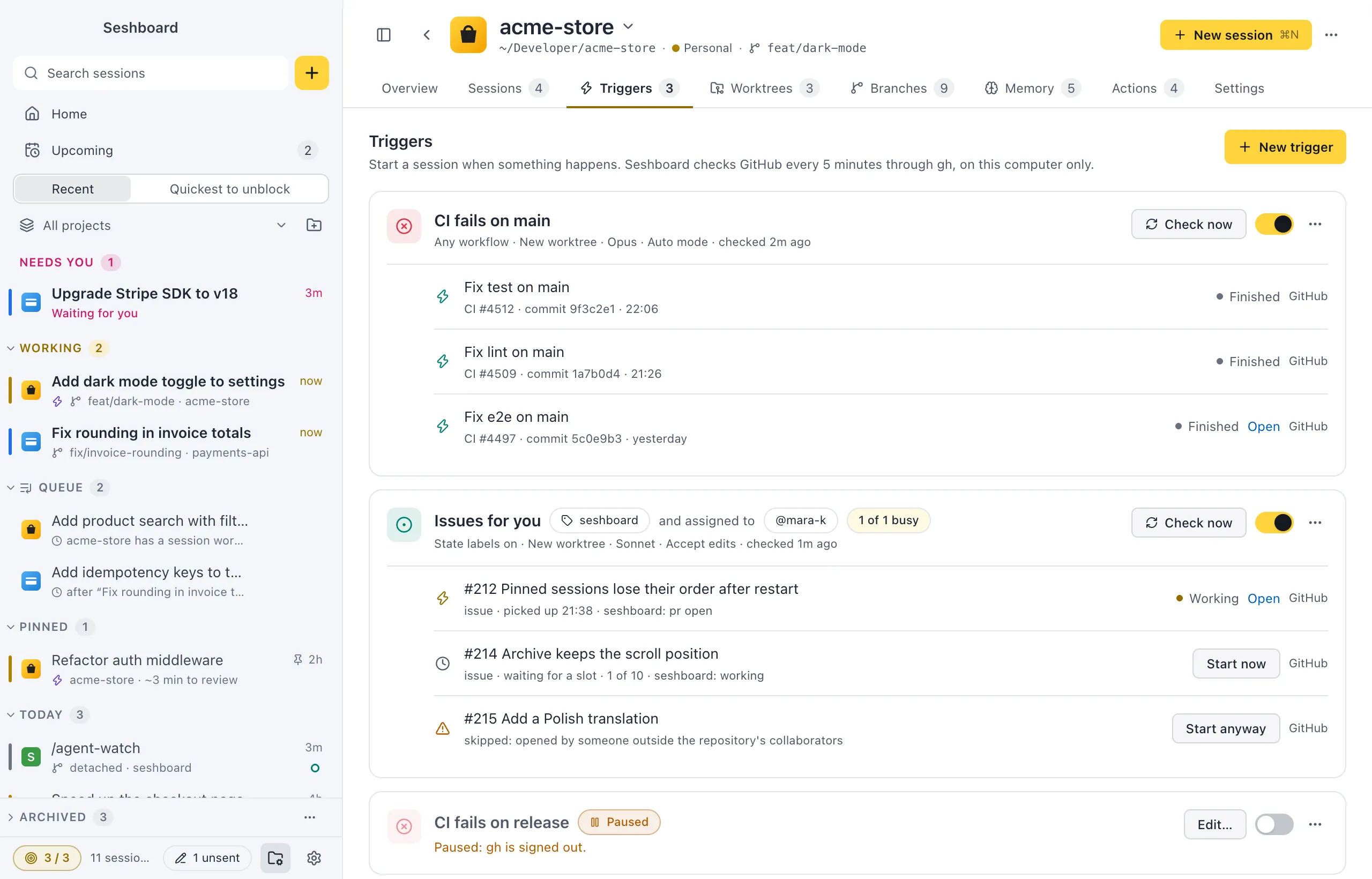This screenshot has height=879, width=1372.
Task: Collapse the Working section
Action: (x=10, y=348)
